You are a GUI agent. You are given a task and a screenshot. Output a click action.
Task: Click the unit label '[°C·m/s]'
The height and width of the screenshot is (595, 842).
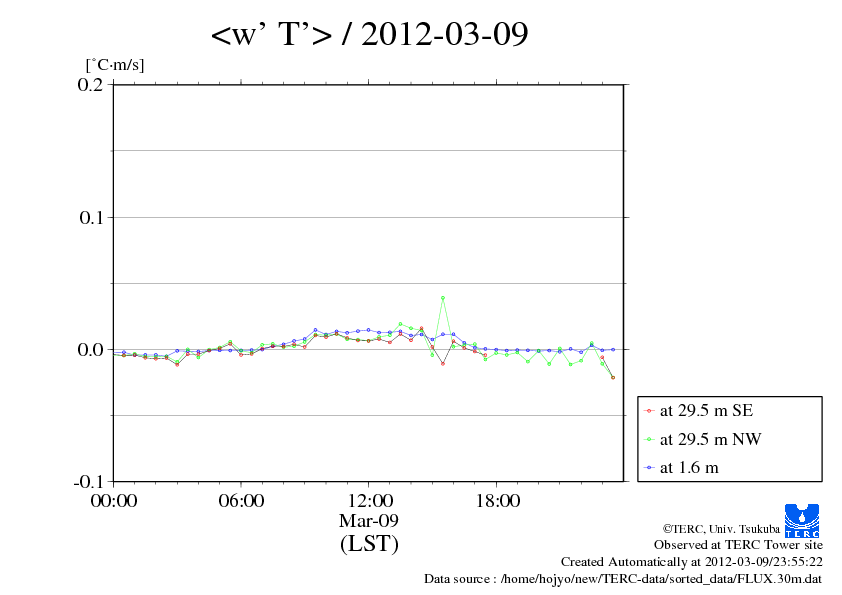(x=115, y=65)
